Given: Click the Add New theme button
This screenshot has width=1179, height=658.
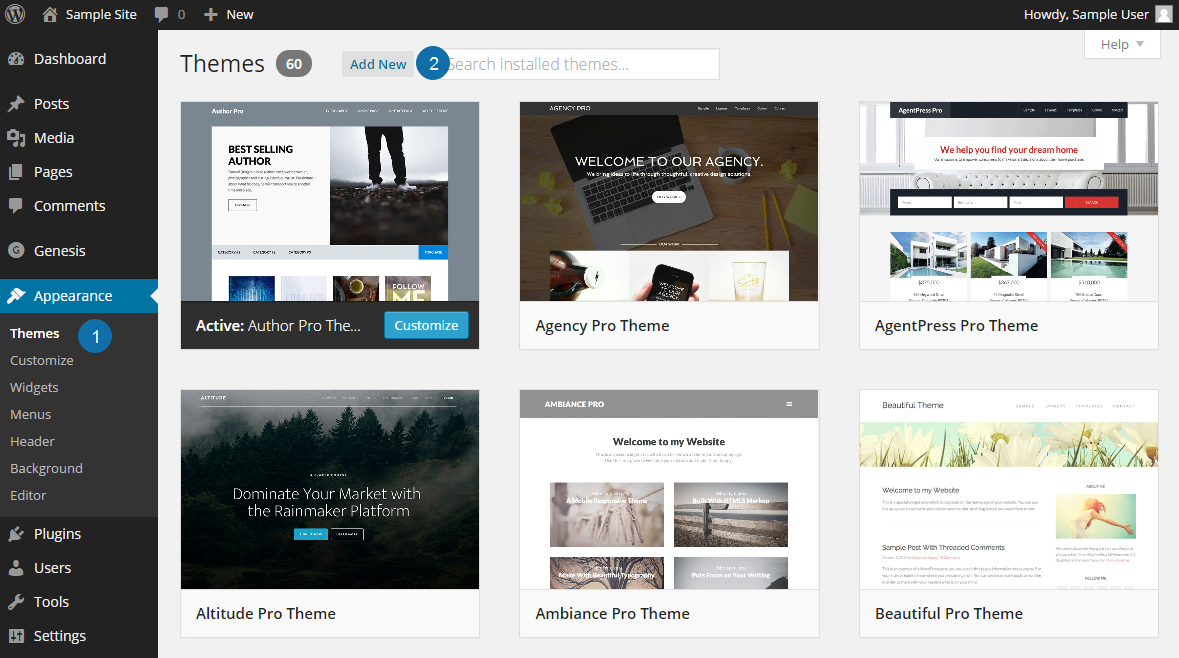Looking at the screenshot, I should coord(377,64).
